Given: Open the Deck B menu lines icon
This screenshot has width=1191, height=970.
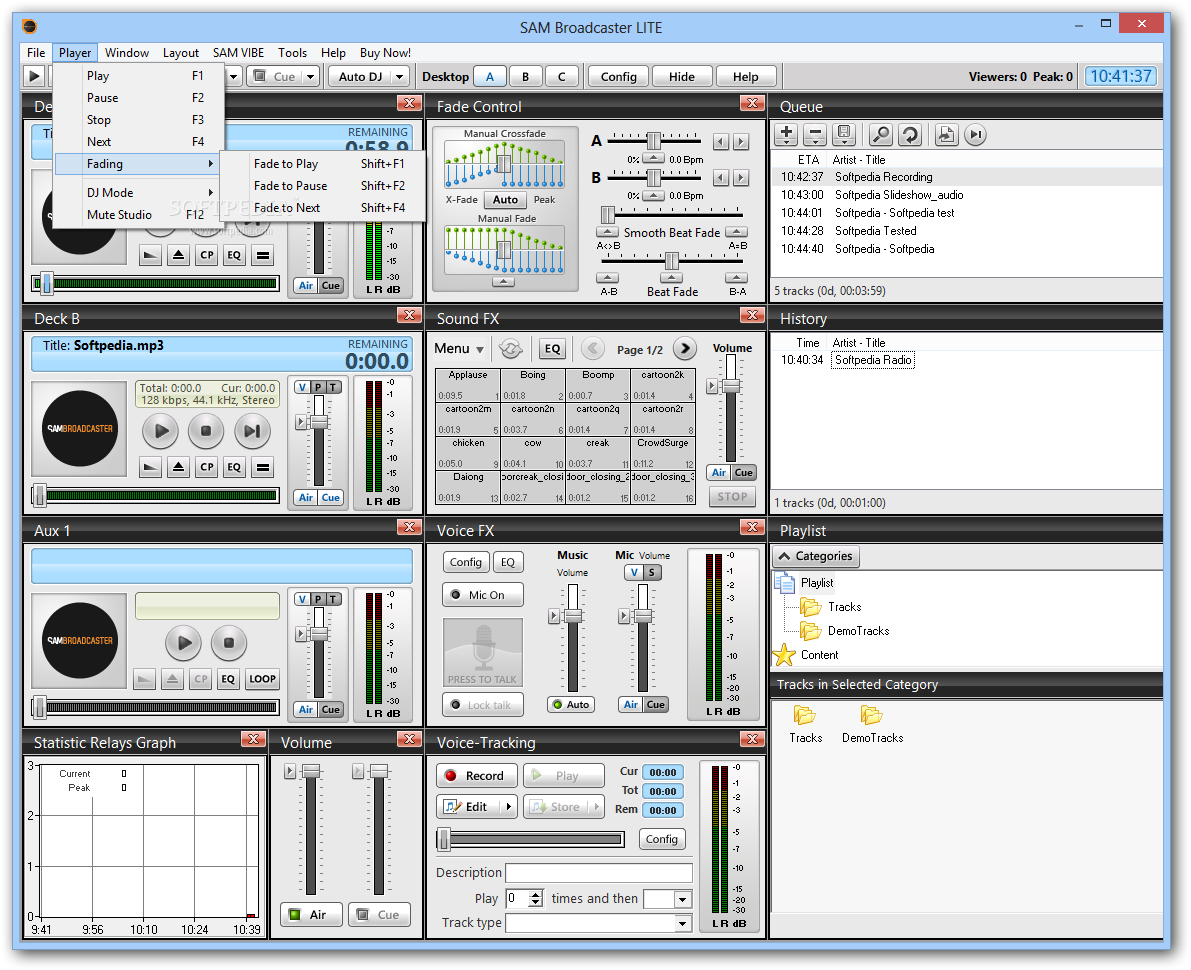Looking at the screenshot, I should click(x=263, y=467).
